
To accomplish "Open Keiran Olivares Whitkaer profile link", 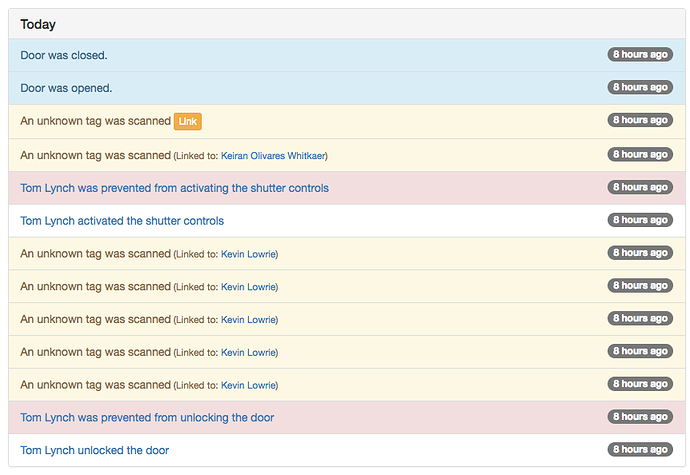I will coord(273,156).
